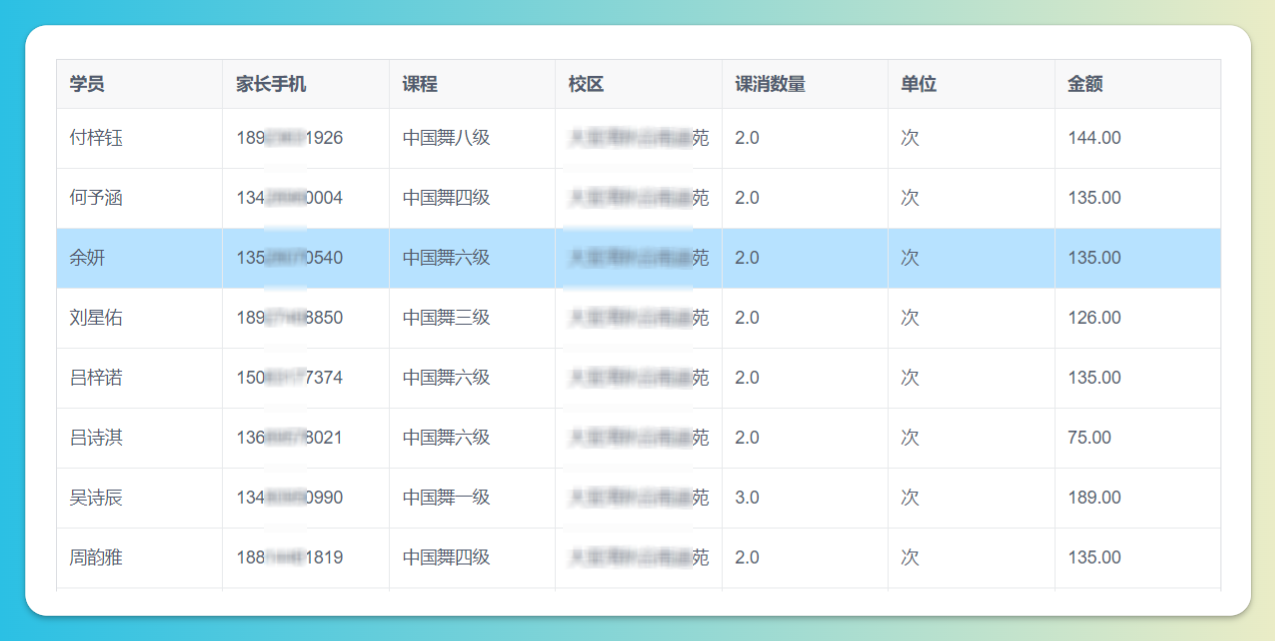Click amount 135.00 in 何予涵's row
Viewport: 1275px width, 641px height.
(1095, 198)
